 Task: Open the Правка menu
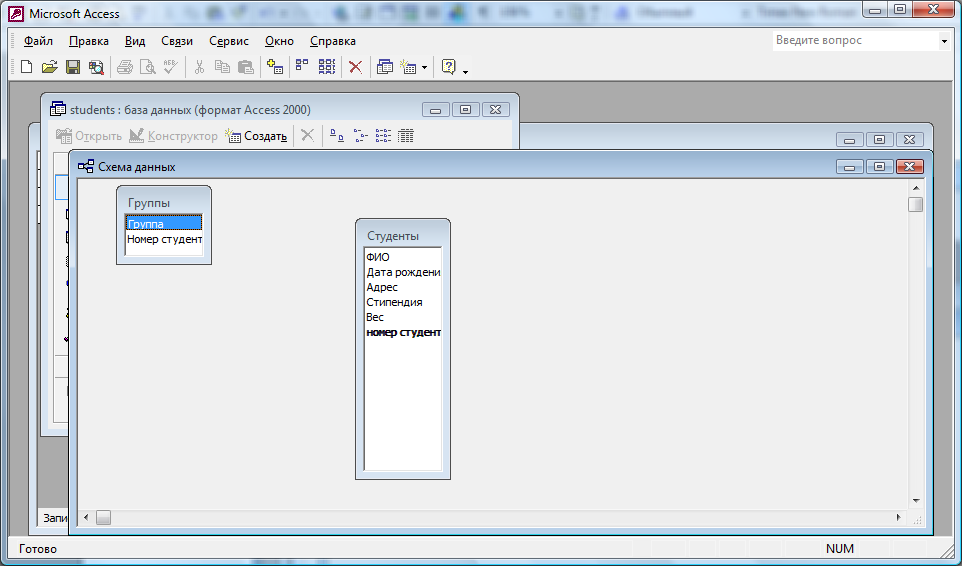88,41
